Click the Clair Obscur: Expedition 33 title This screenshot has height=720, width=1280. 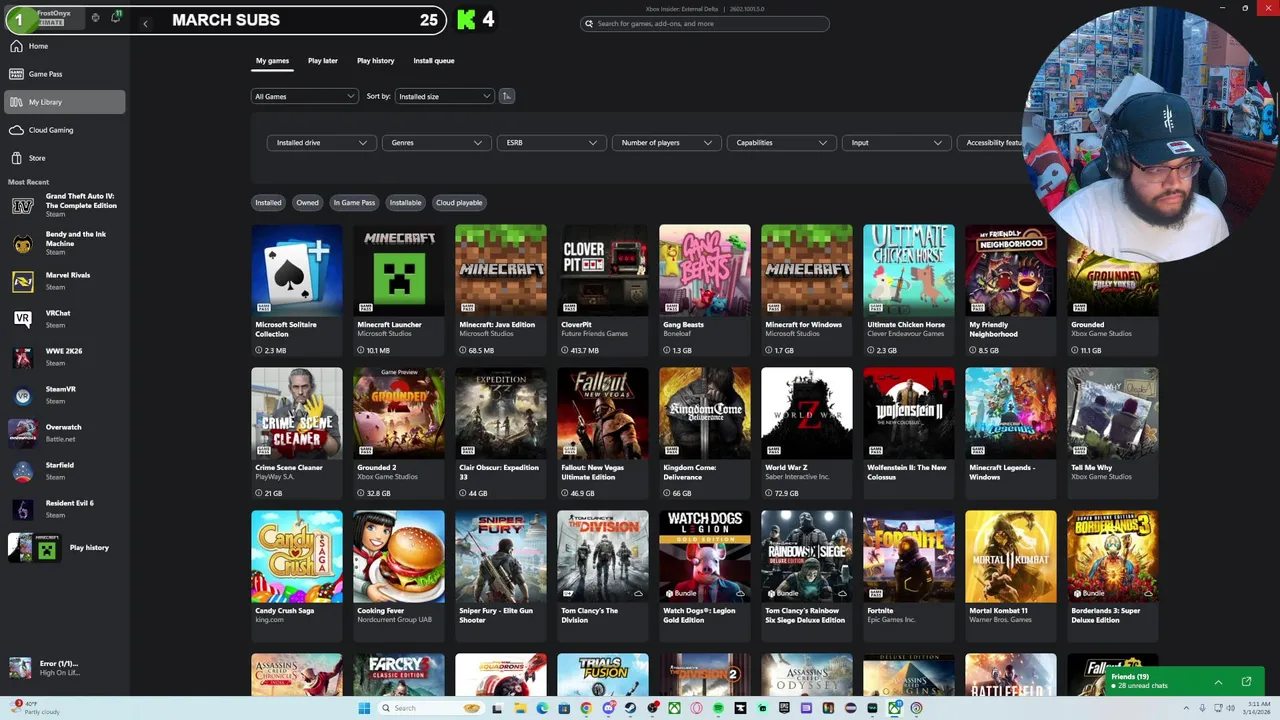coord(499,472)
